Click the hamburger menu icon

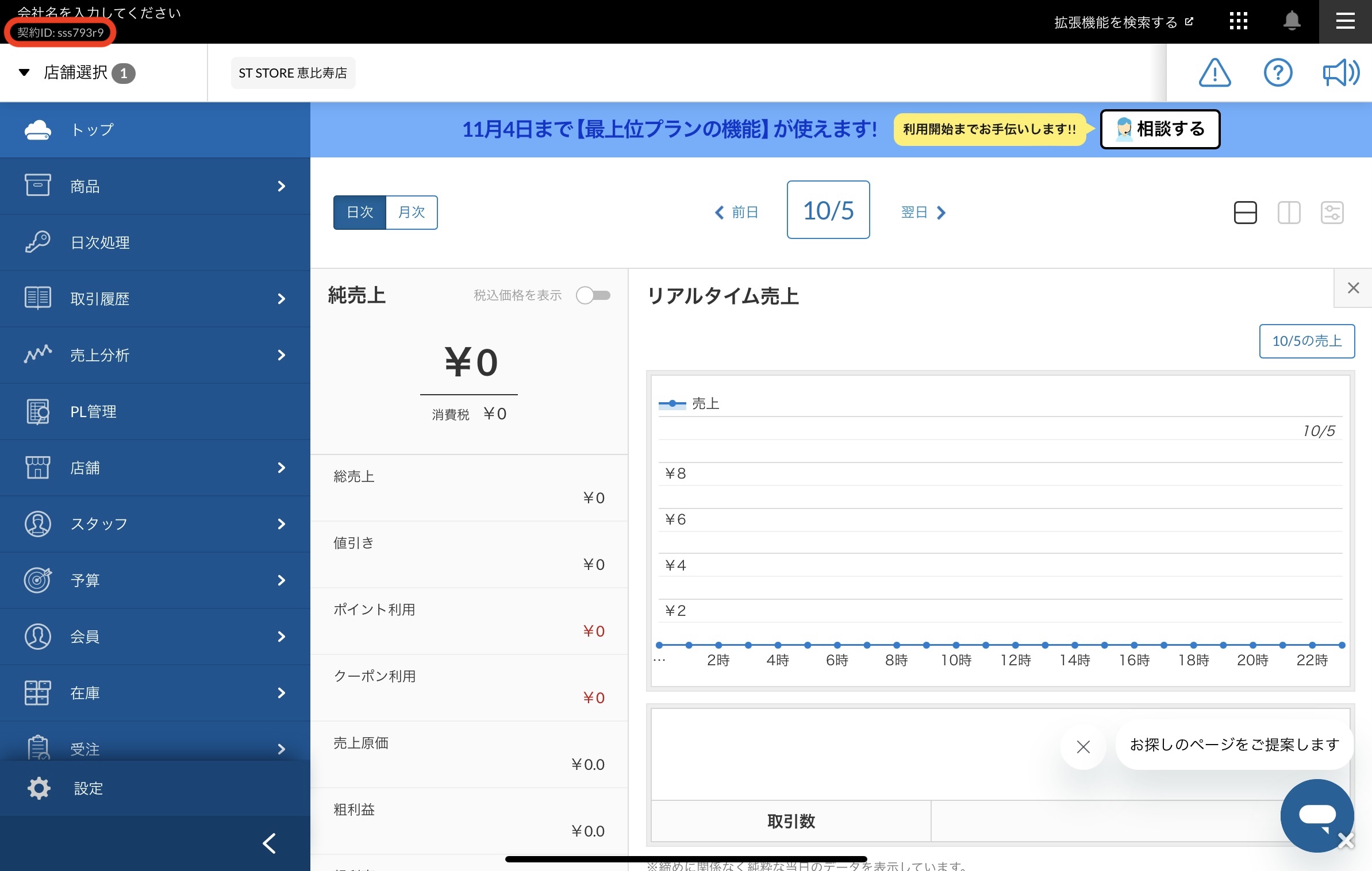tap(1345, 21)
